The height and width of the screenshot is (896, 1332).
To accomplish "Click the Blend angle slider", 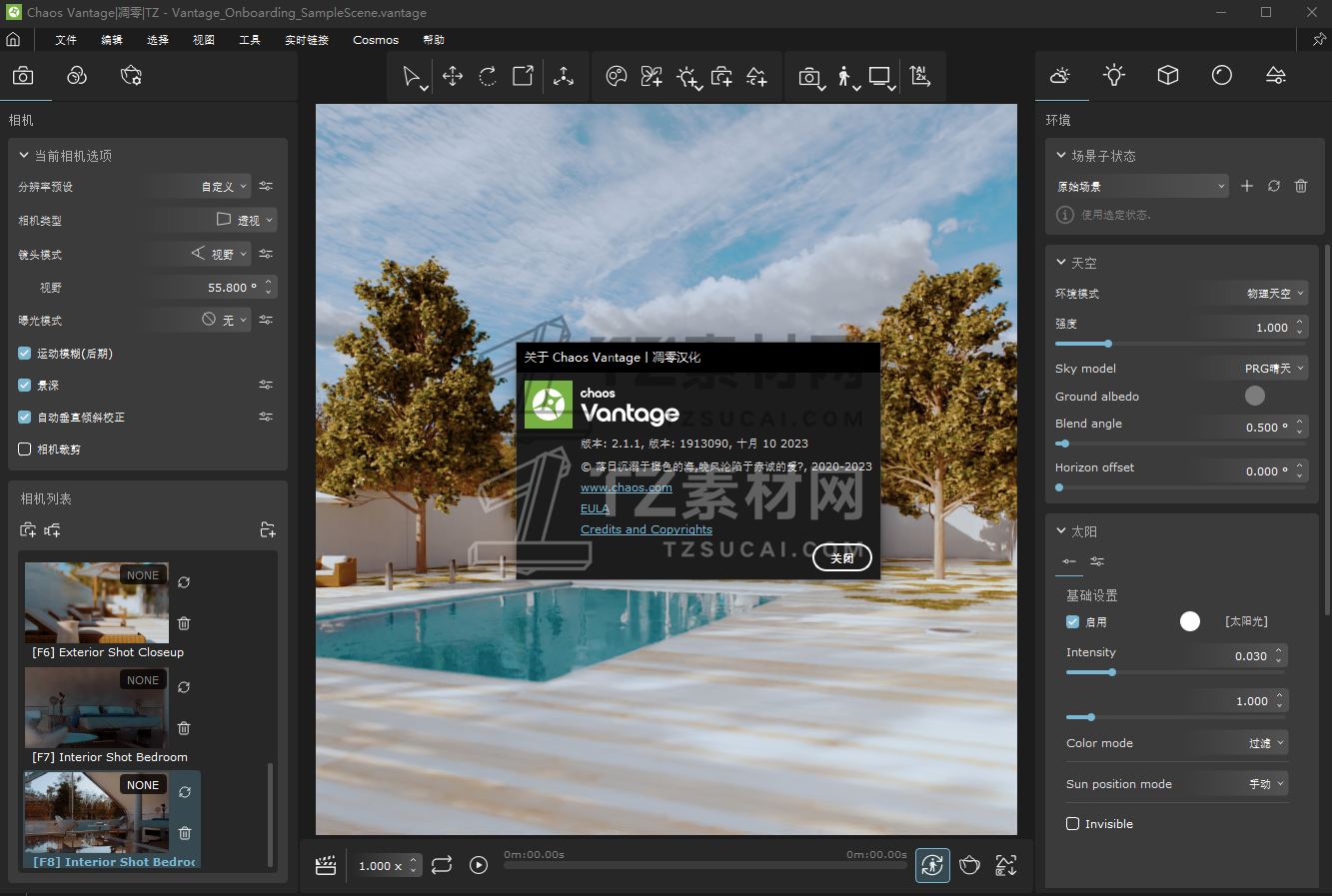I will coord(1181,444).
